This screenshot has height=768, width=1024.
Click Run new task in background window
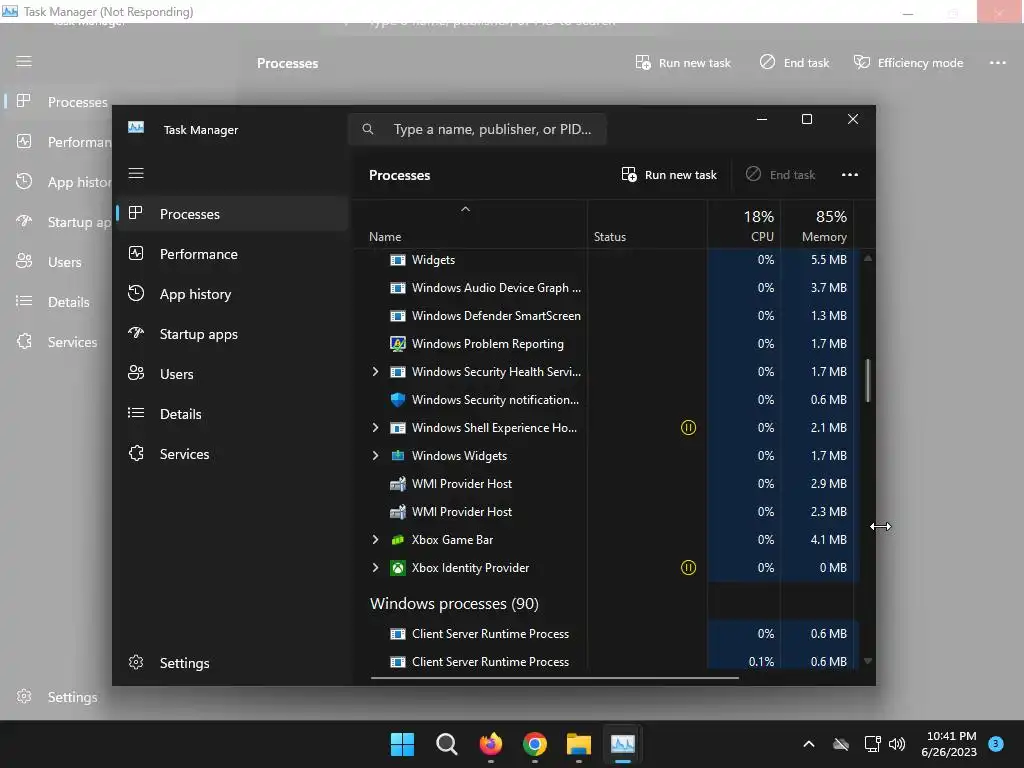(x=683, y=63)
